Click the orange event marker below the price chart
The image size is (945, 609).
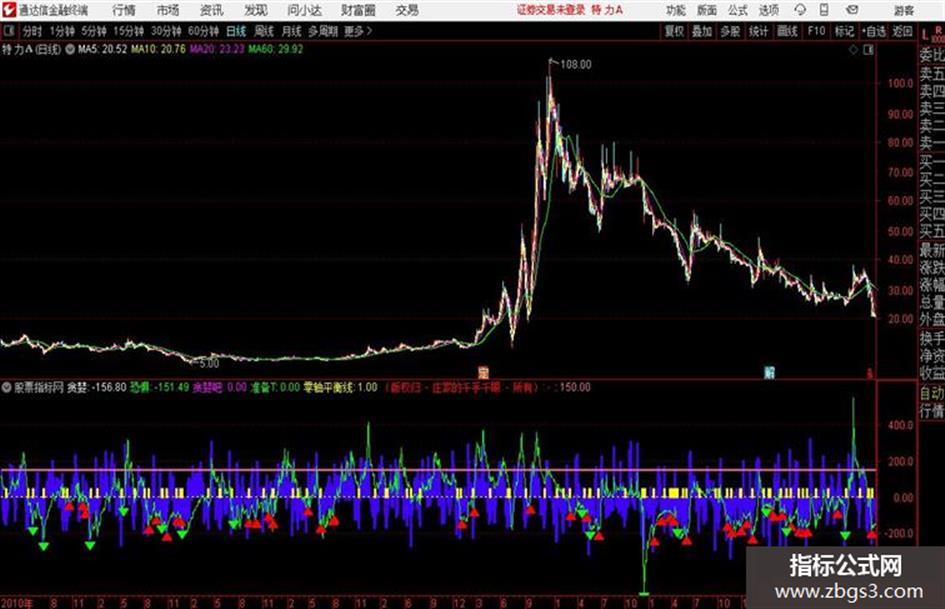coord(483,372)
